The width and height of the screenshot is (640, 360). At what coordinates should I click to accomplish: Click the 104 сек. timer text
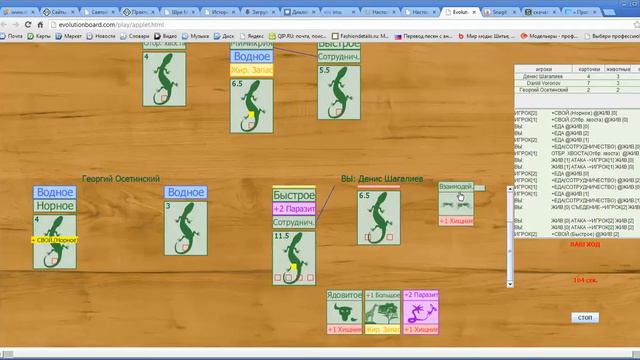(585, 280)
